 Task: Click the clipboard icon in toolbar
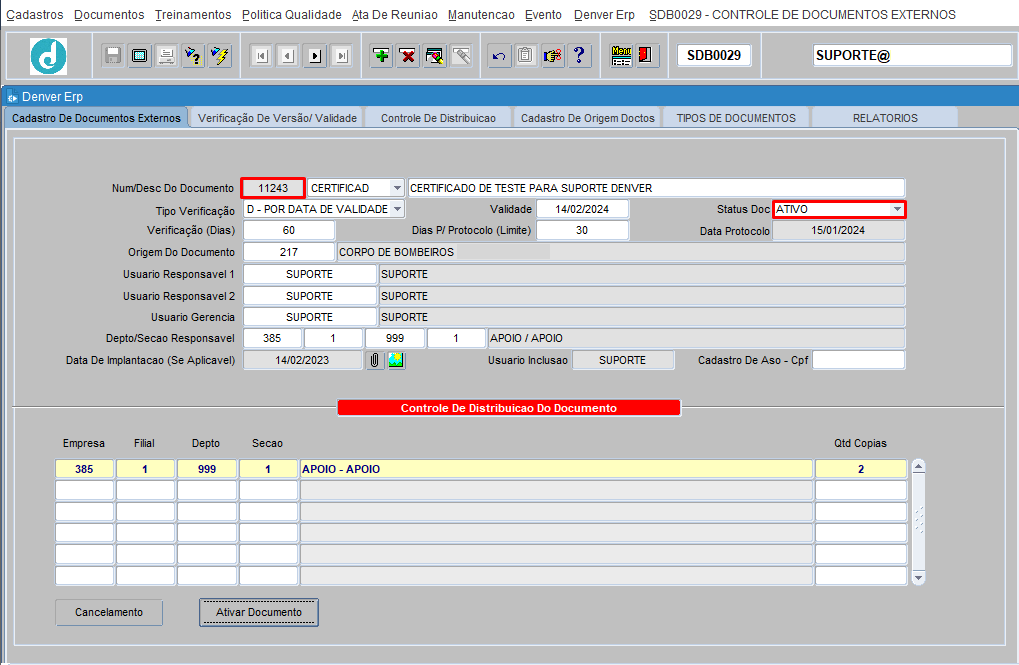click(x=526, y=56)
